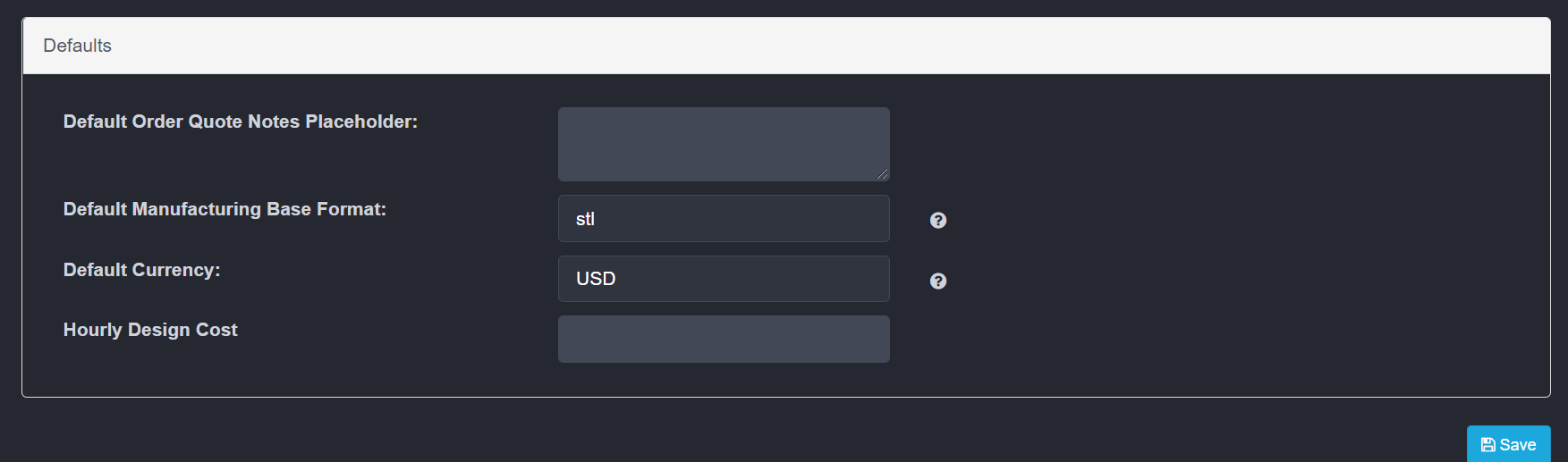
Task: Click the "stl" value text
Action: point(585,219)
